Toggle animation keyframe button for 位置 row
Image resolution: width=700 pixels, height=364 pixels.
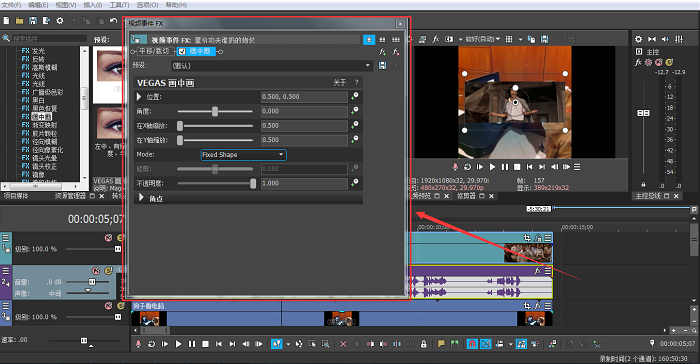pos(354,96)
